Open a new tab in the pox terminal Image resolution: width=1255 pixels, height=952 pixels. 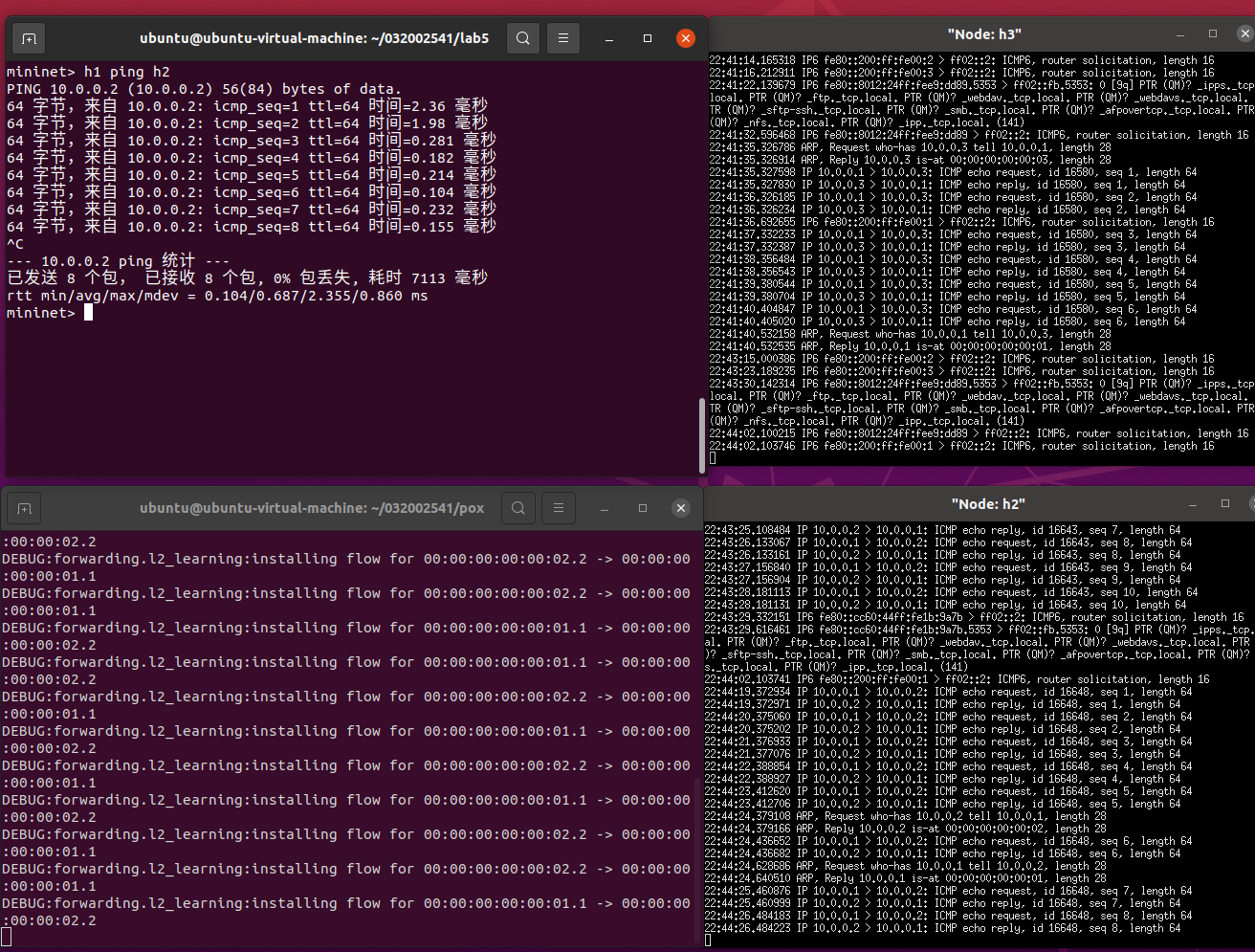24,508
